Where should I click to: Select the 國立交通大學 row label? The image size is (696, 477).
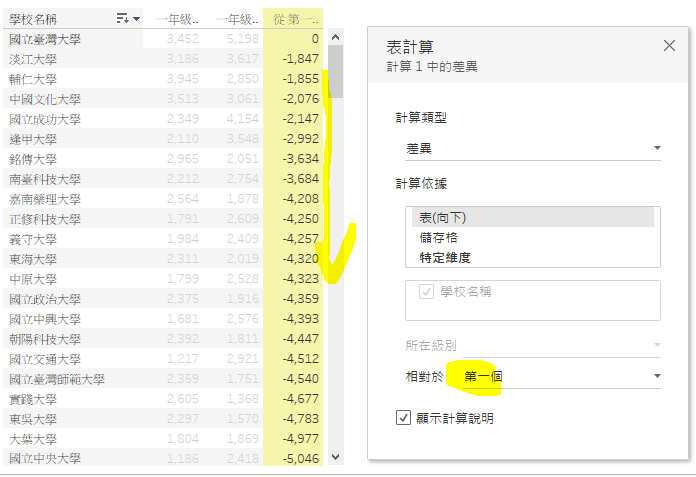click(x=45, y=359)
